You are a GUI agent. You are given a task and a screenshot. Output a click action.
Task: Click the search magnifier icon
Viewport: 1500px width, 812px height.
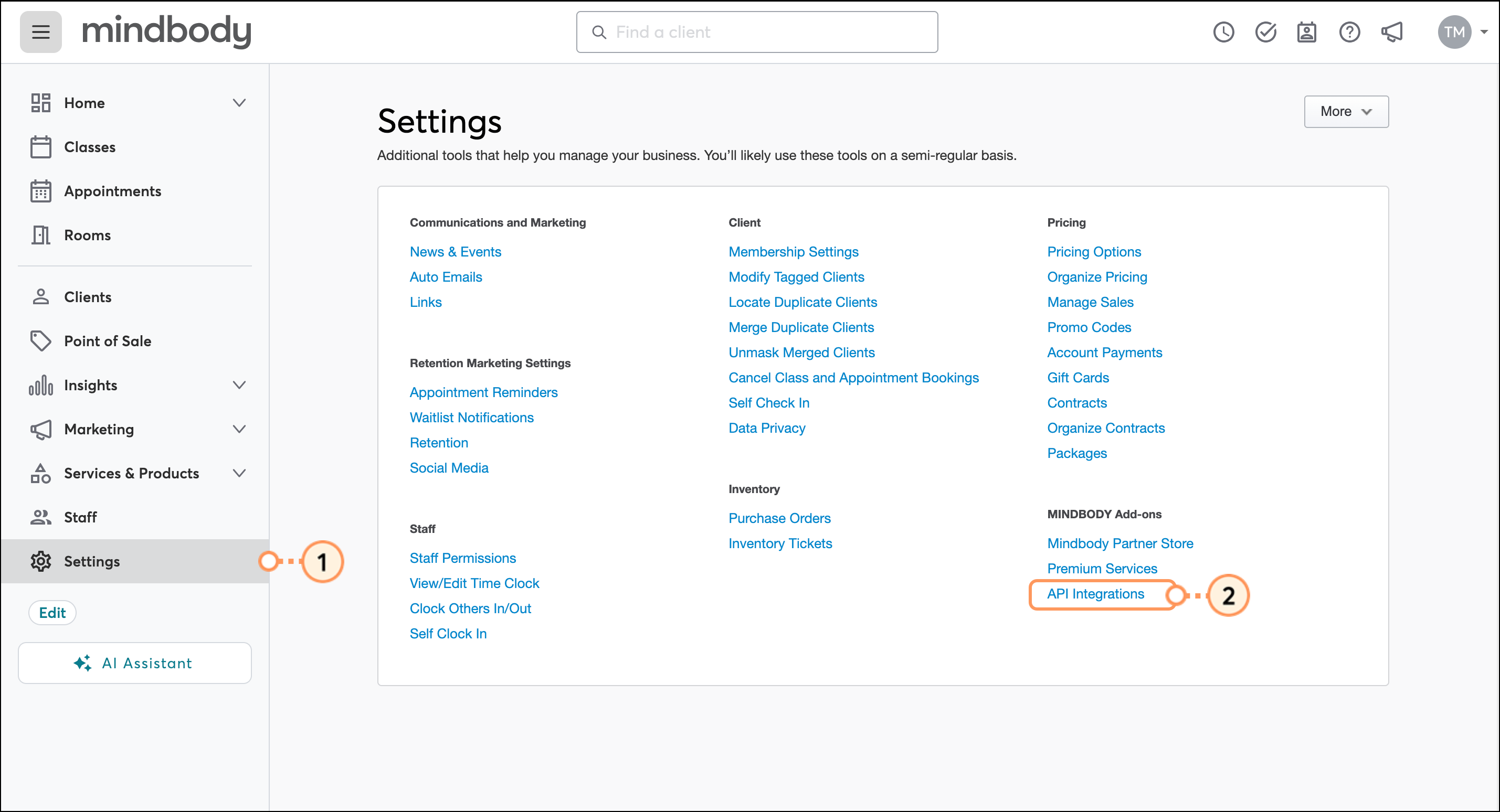(599, 32)
